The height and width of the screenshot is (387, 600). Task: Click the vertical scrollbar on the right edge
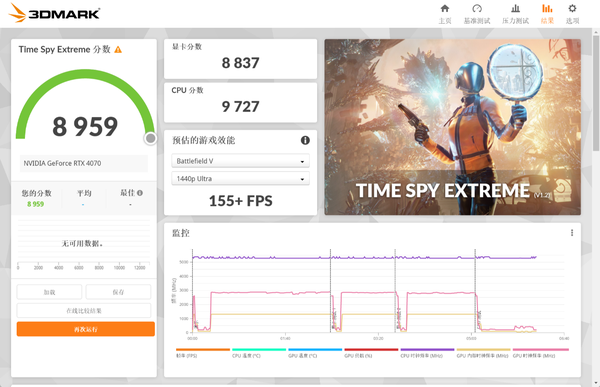point(596,92)
